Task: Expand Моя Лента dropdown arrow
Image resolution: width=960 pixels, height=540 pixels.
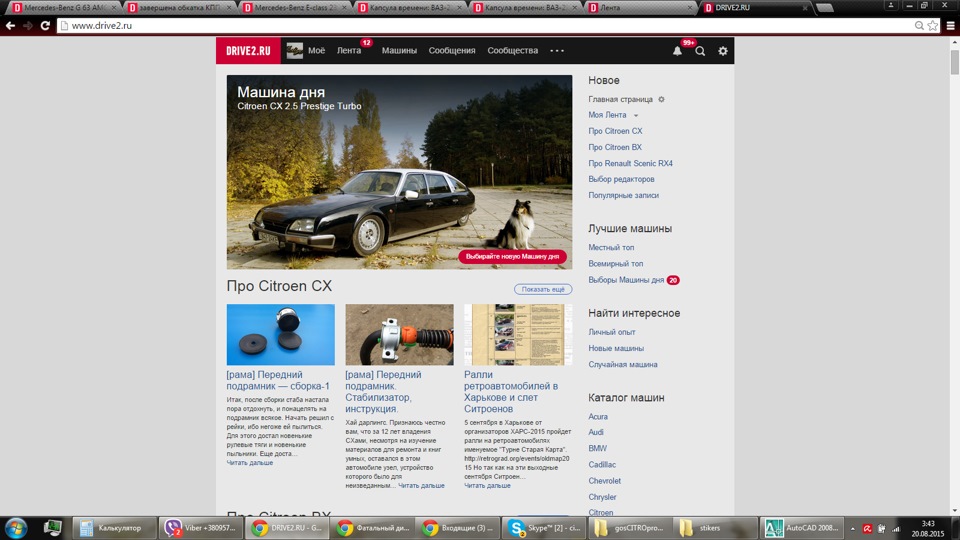Action: 636,115
